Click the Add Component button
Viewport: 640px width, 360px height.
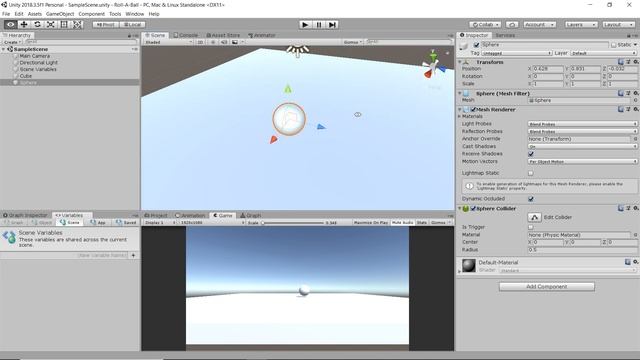pyautogui.click(x=547, y=287)
